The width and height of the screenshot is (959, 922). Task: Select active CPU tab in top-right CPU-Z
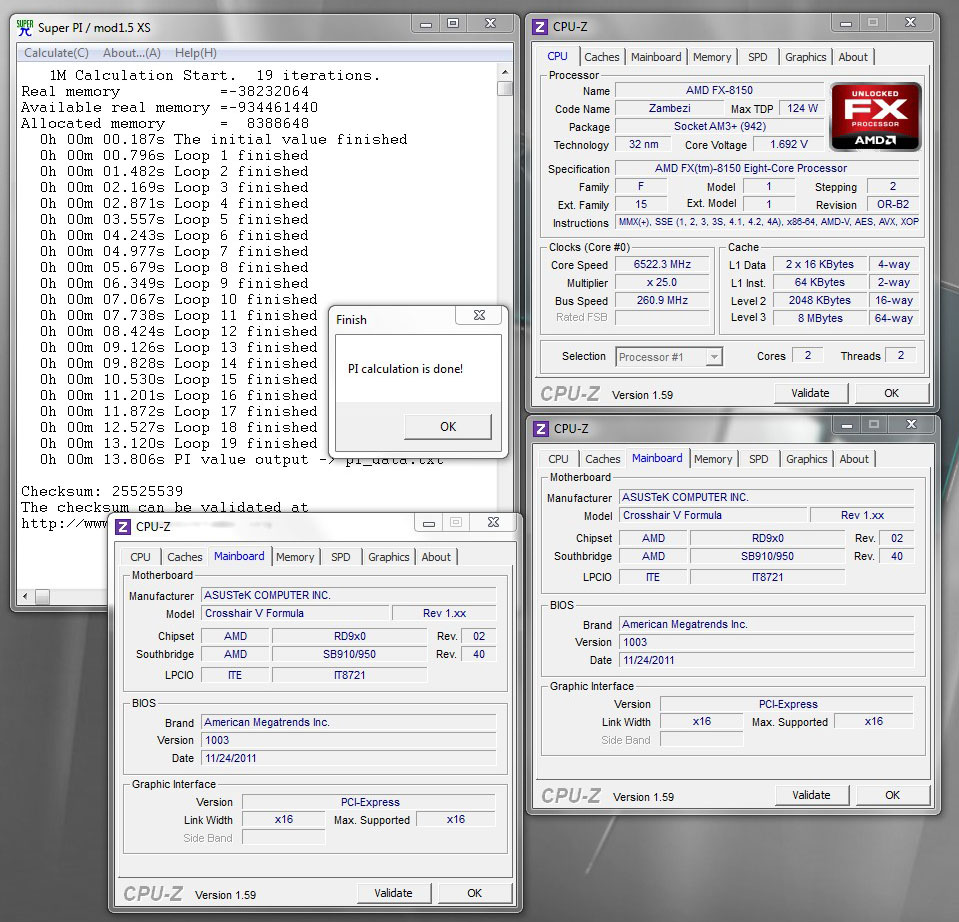pyautogui.click(x=557, y=56)
